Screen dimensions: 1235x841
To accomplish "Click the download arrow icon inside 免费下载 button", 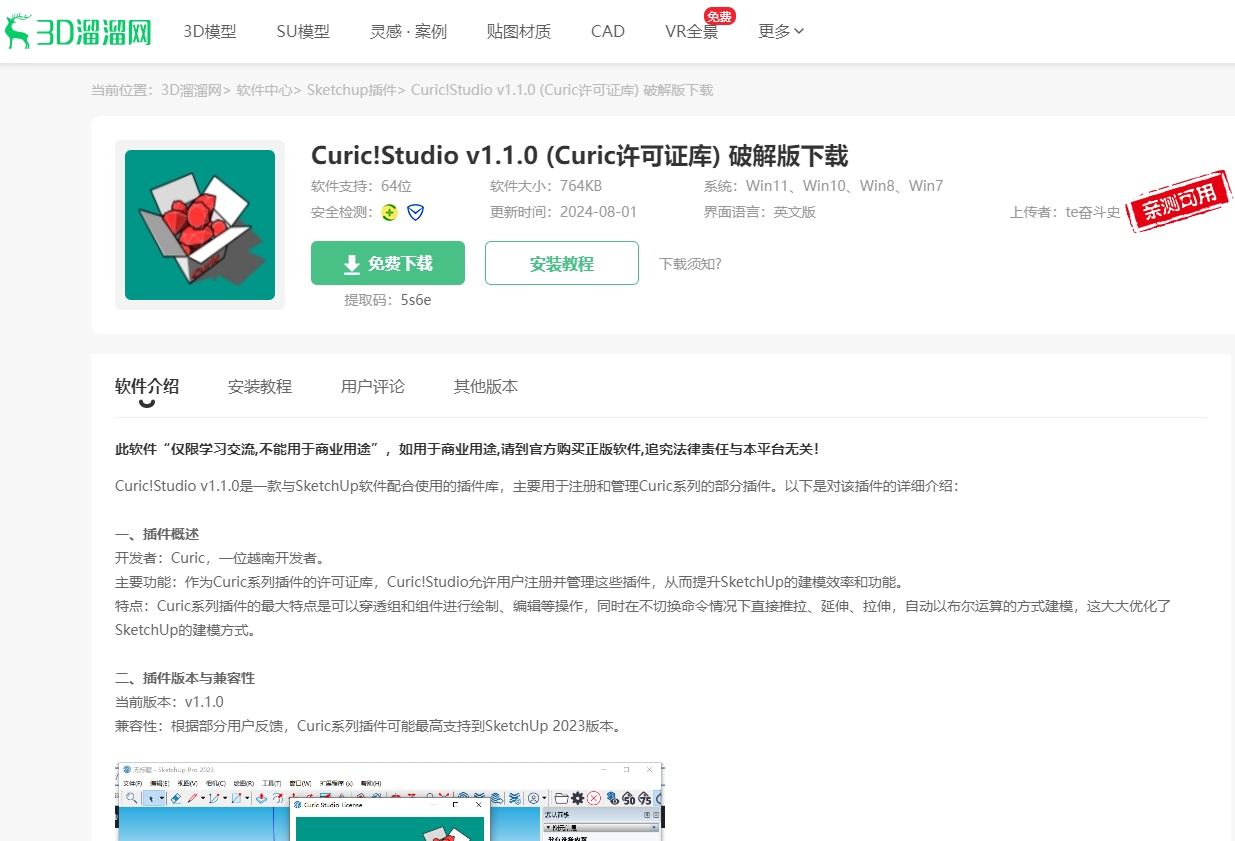I will point(351,263).
